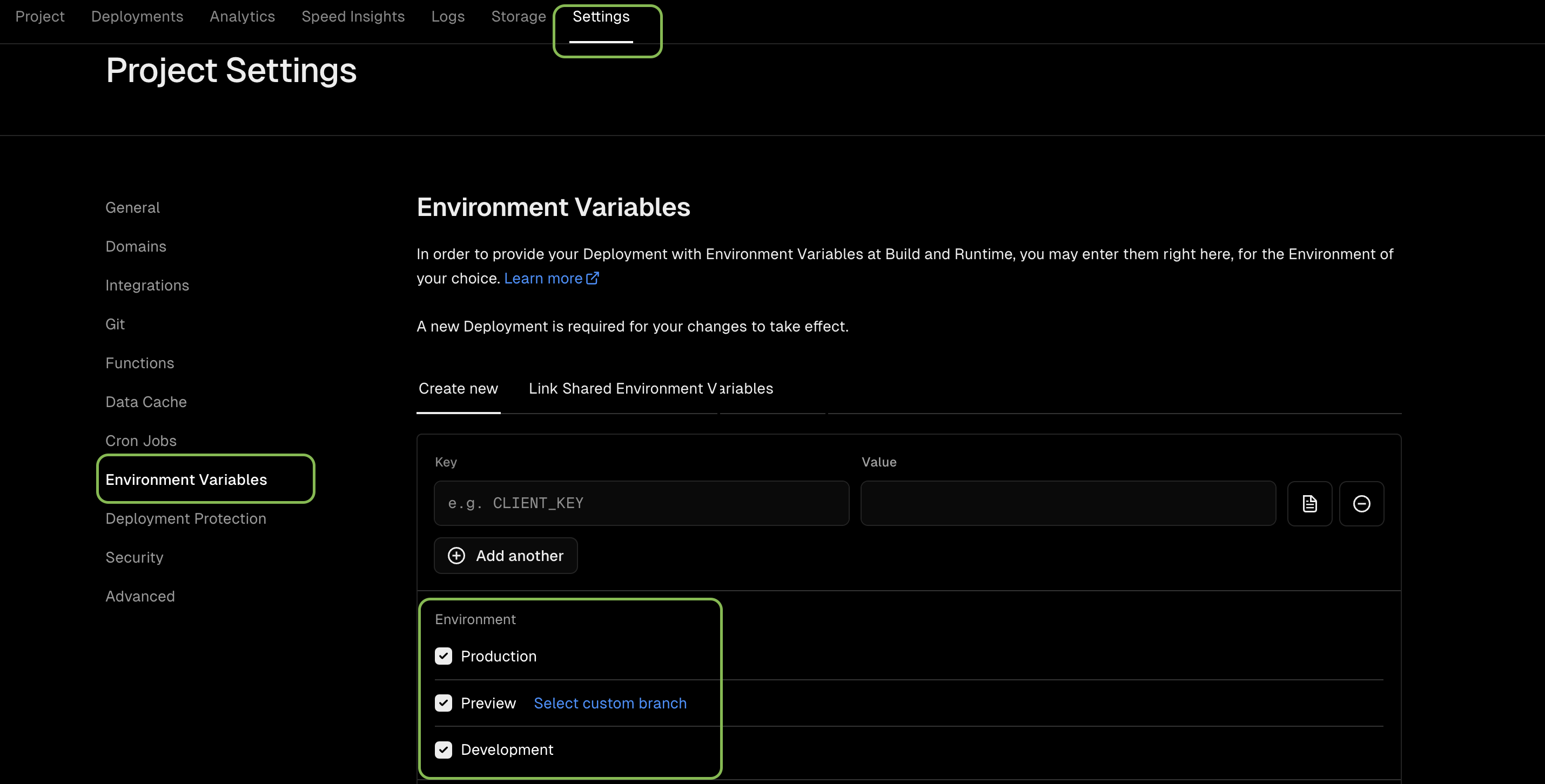The width and height of the screenshot is (1545, 784).
Task: Toggle the Preview environment checkbox
Action: [443, 702]
